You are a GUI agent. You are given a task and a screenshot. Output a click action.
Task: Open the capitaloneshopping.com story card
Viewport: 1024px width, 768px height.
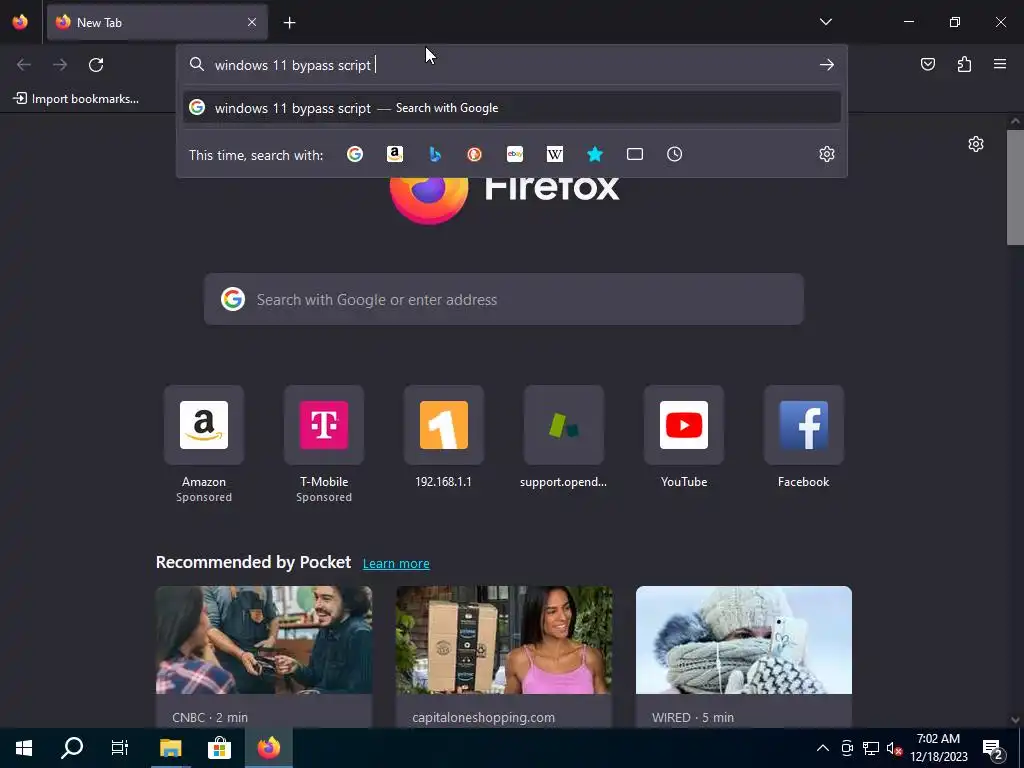504,656
